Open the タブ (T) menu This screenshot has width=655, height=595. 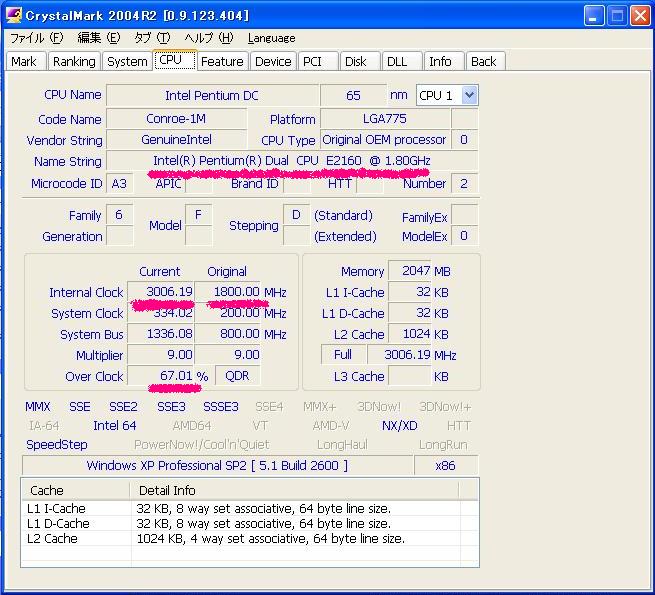coord(152,38)
